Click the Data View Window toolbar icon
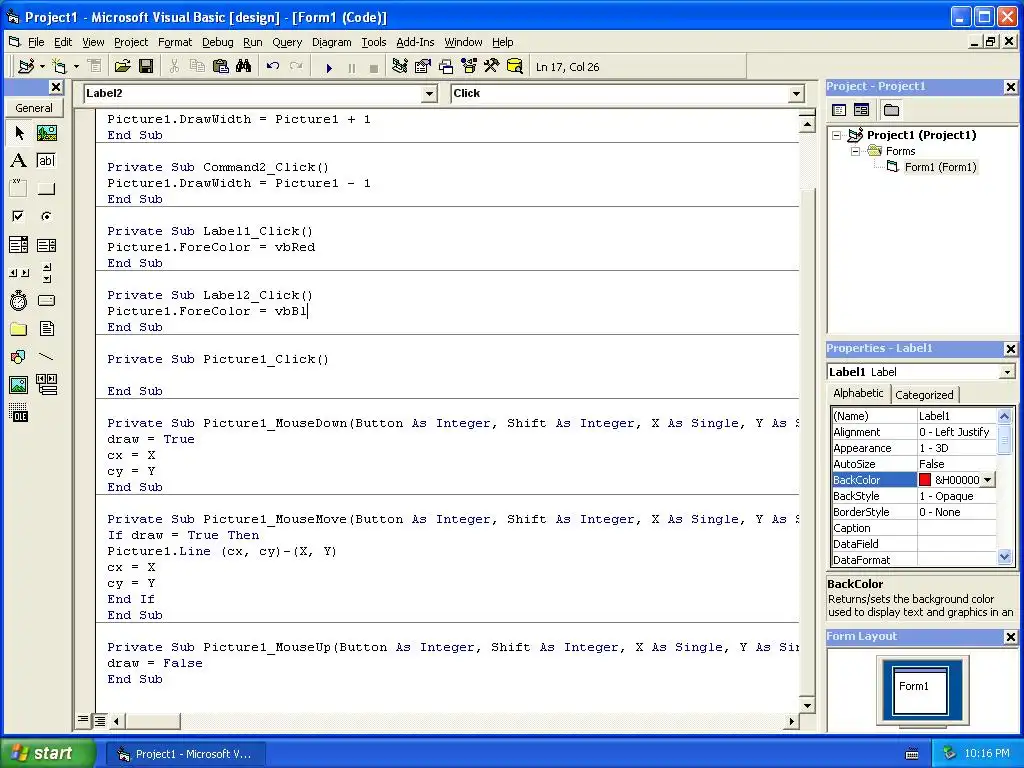 pos(515,67)
